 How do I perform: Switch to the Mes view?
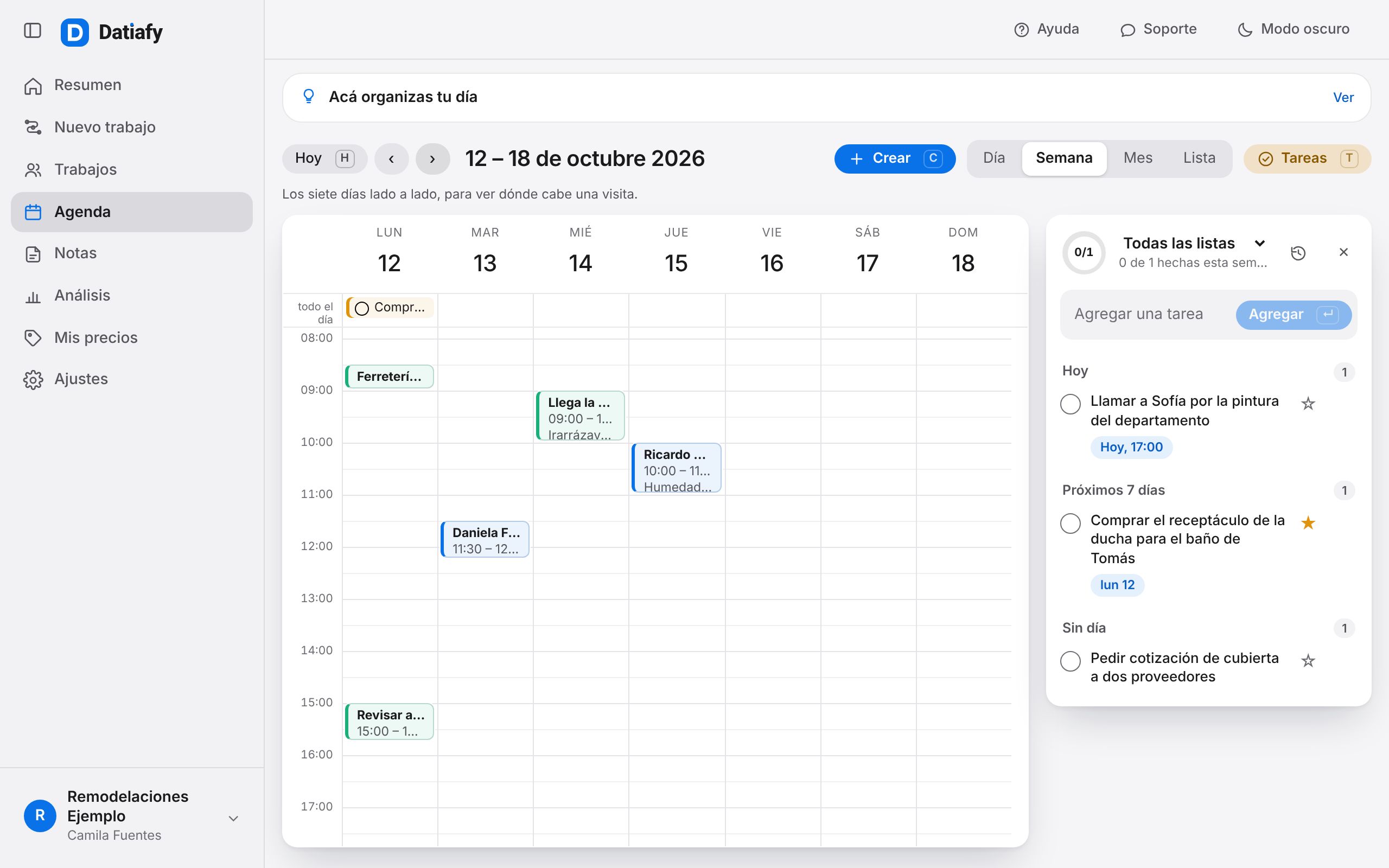[1138, 158]
